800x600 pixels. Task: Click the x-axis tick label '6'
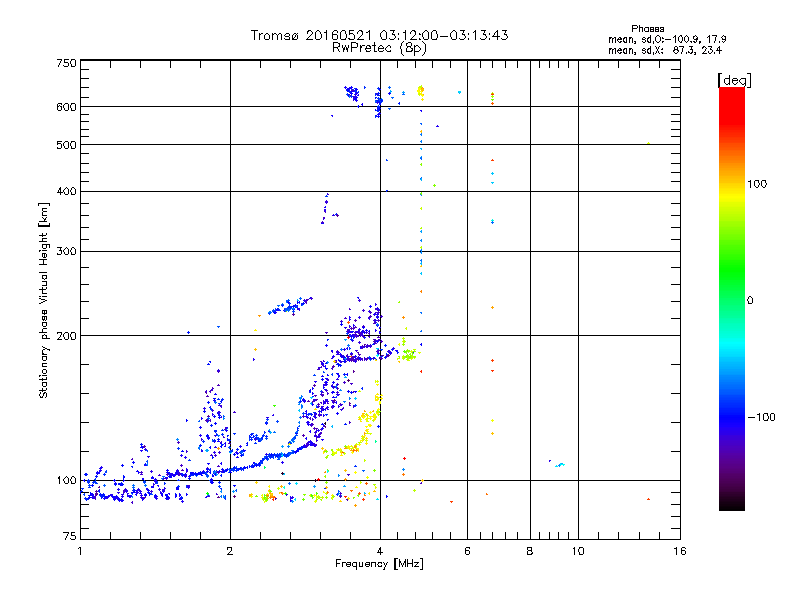click(467, 551)
